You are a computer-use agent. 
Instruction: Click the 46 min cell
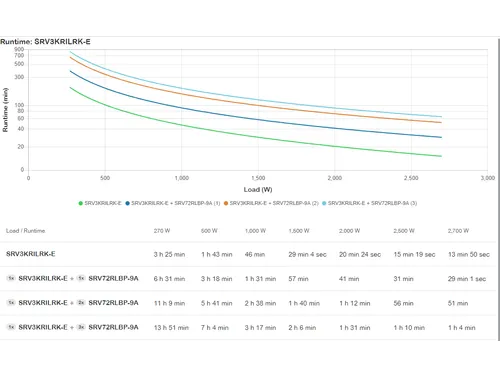255,254
